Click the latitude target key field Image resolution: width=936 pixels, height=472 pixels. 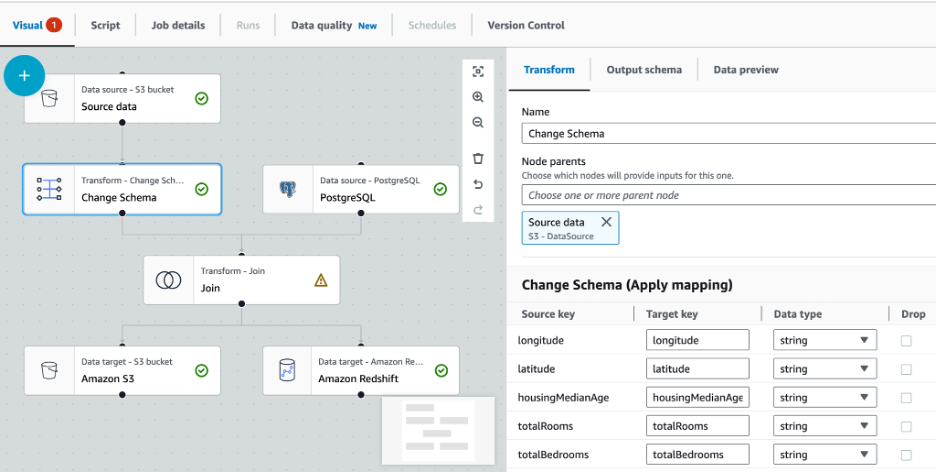pos(697,369)
